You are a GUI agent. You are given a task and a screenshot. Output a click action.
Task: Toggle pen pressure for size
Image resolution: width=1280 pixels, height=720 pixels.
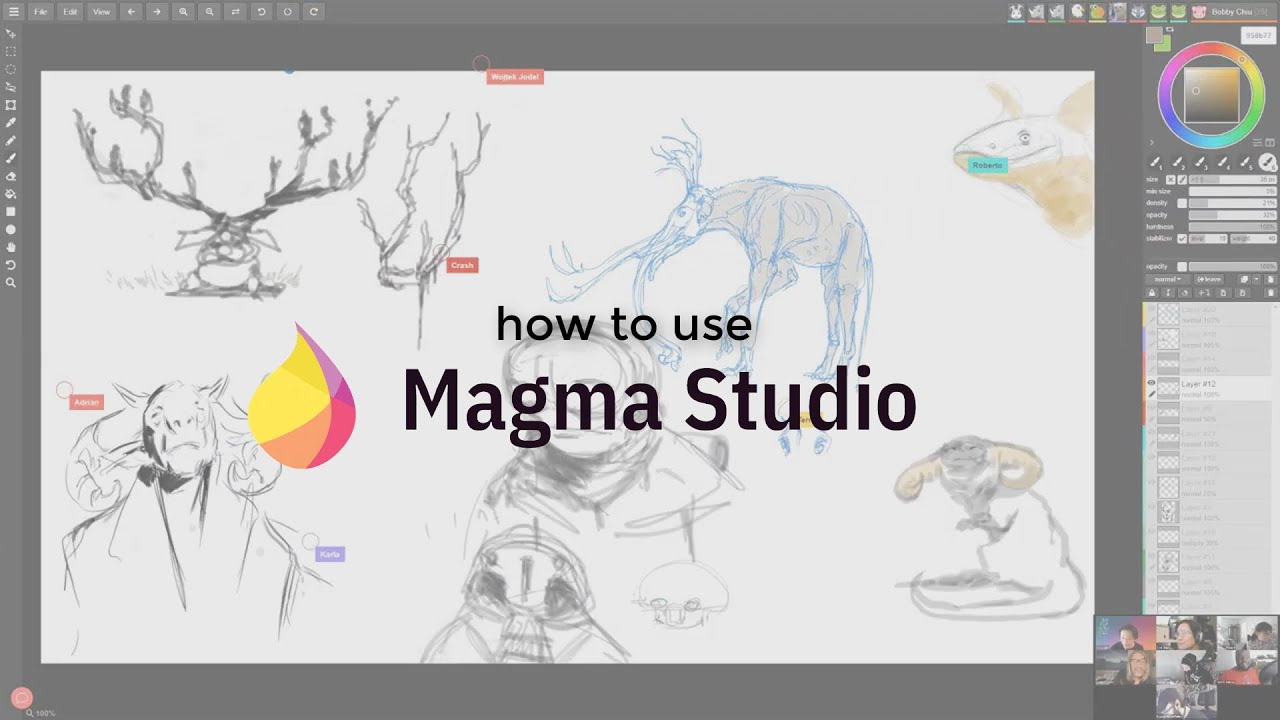[x=1182, y=180]
